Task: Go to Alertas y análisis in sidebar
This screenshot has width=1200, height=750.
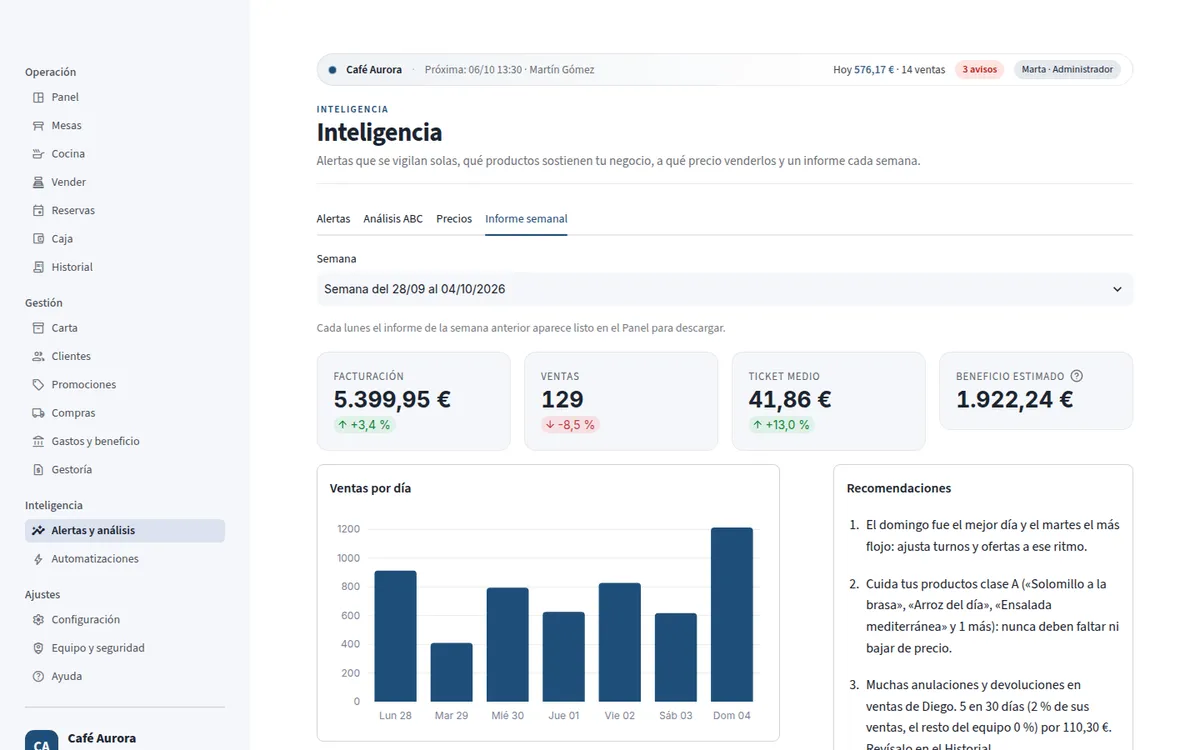Action: 125,531
